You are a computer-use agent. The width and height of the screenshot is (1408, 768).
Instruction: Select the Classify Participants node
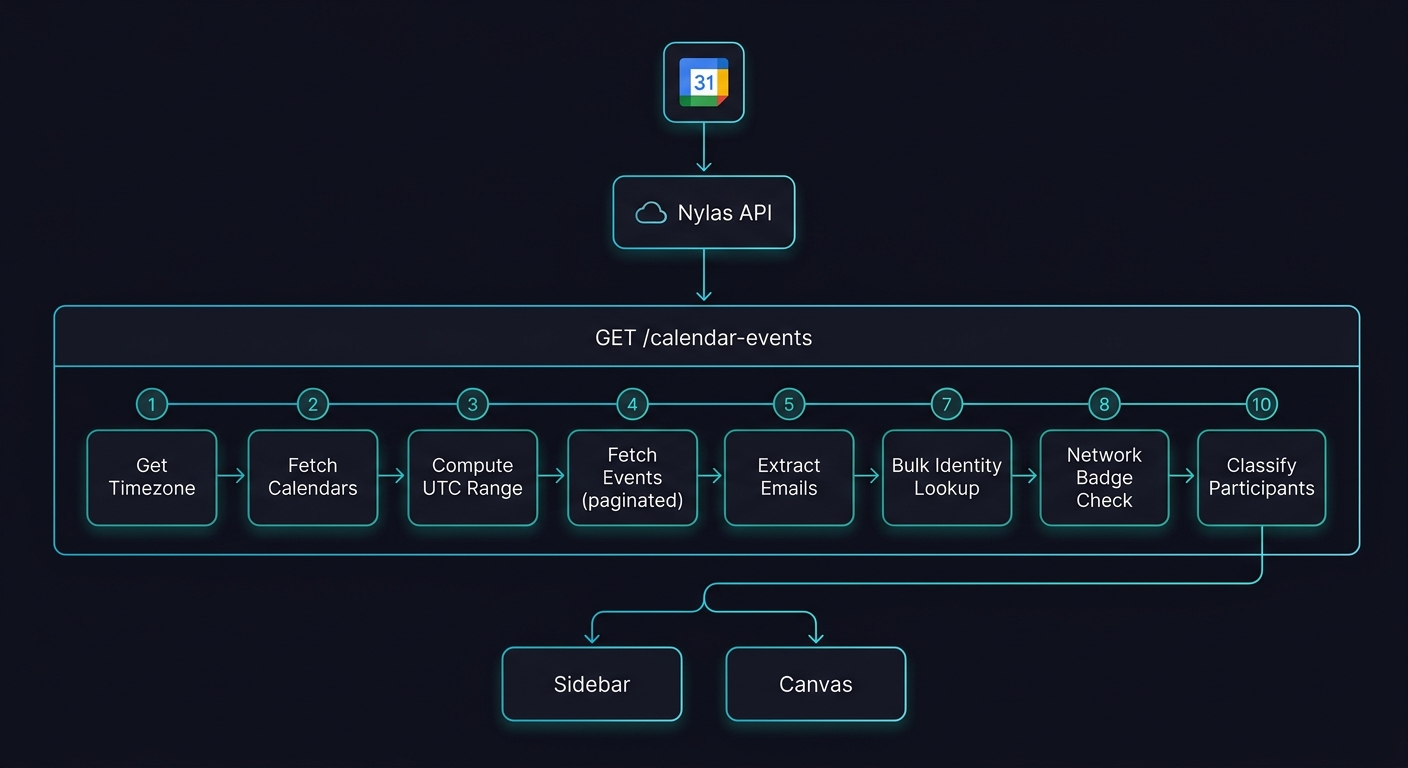(1261, 477)
